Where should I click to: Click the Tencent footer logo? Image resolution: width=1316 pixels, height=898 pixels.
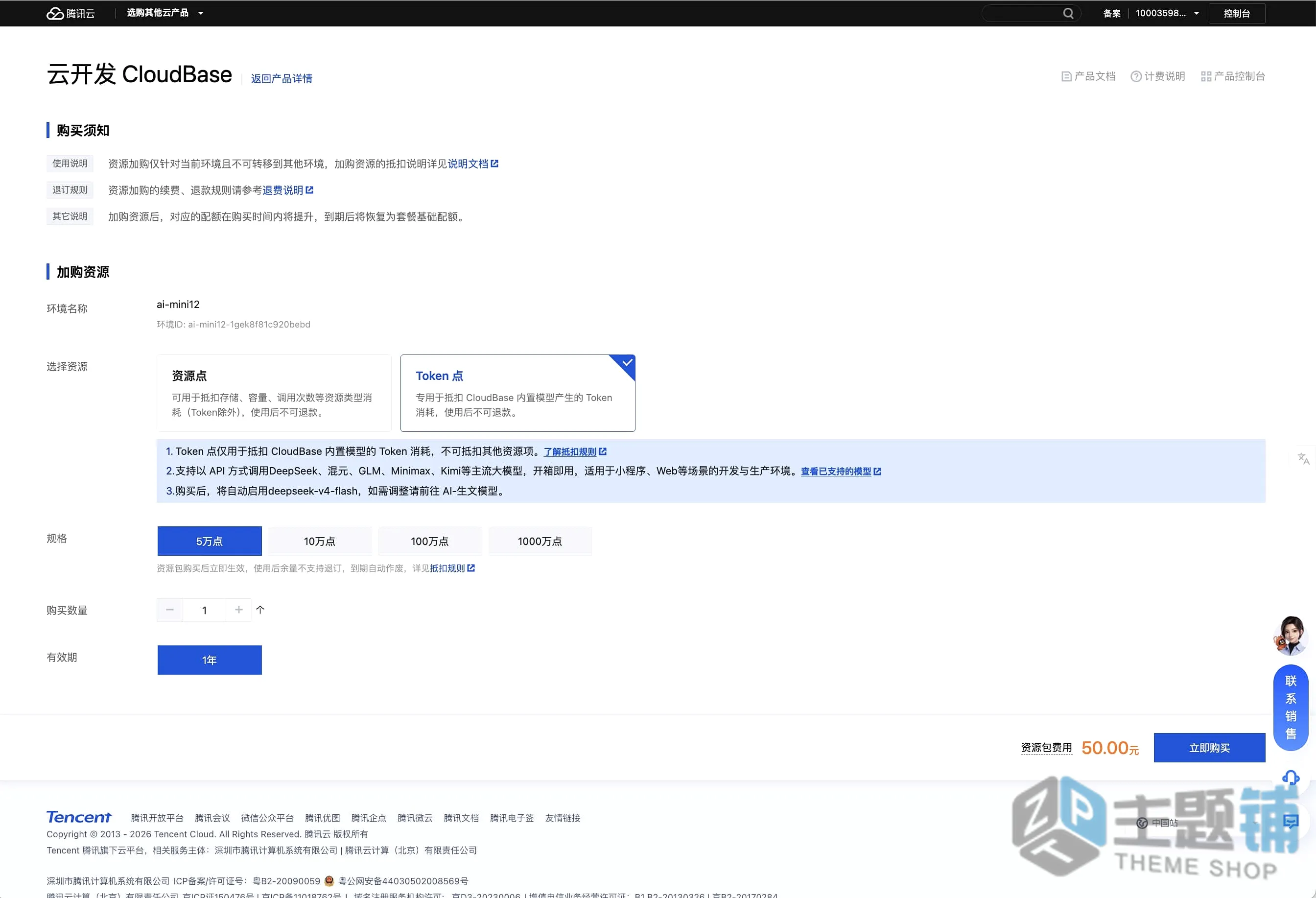pos(79,817)
